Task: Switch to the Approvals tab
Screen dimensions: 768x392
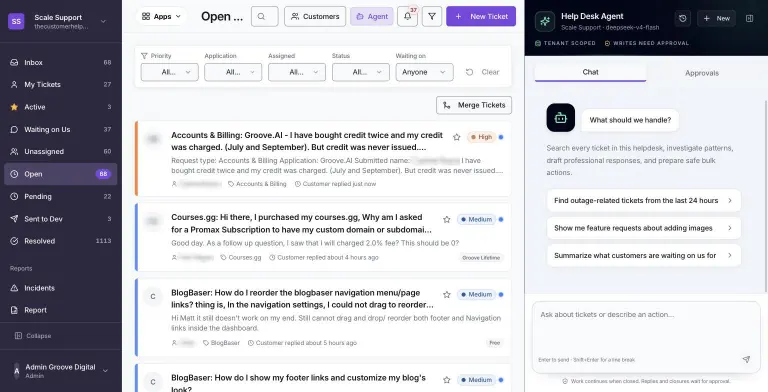Action: click(x=702, y=73)
